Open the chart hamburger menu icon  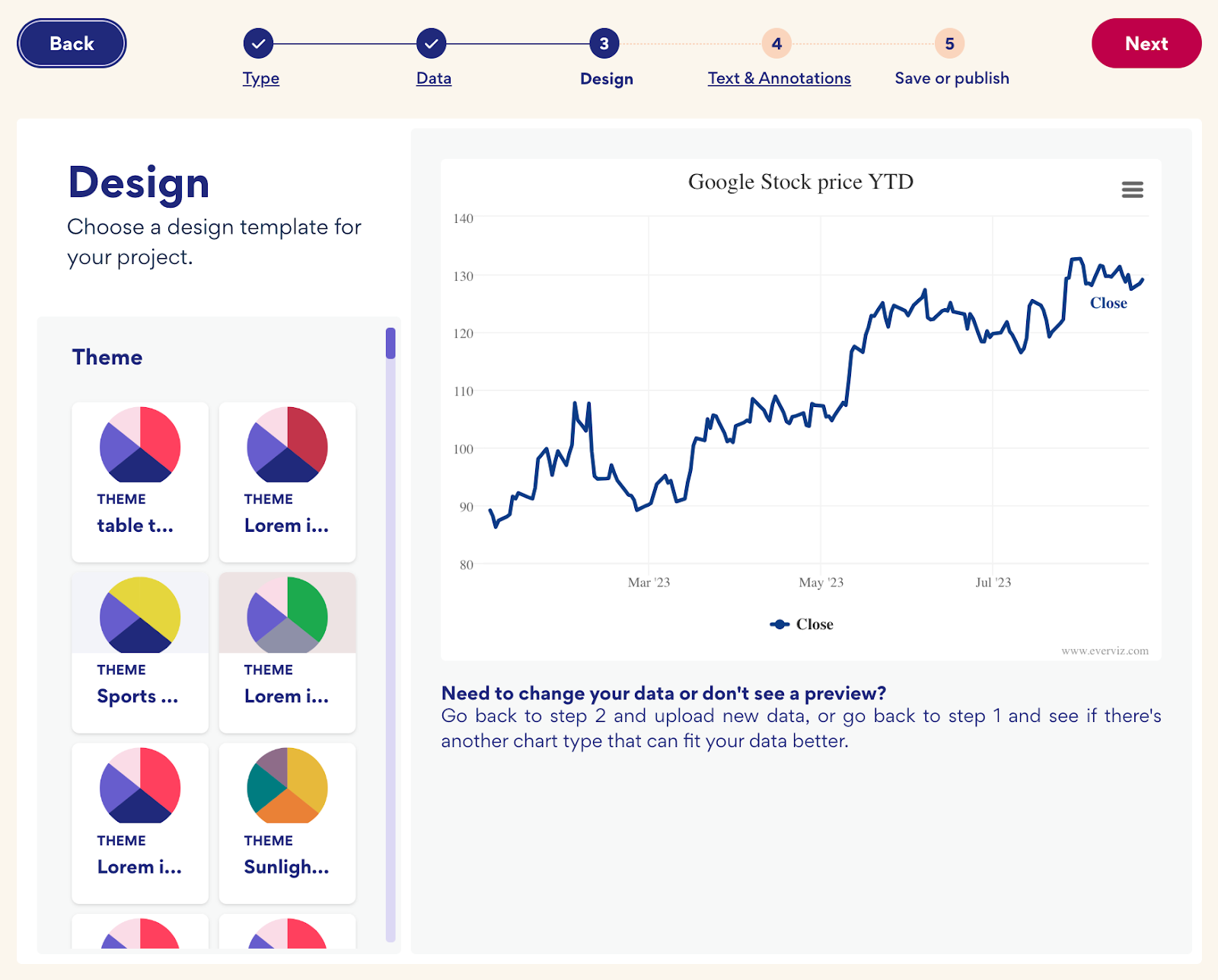1132,189
